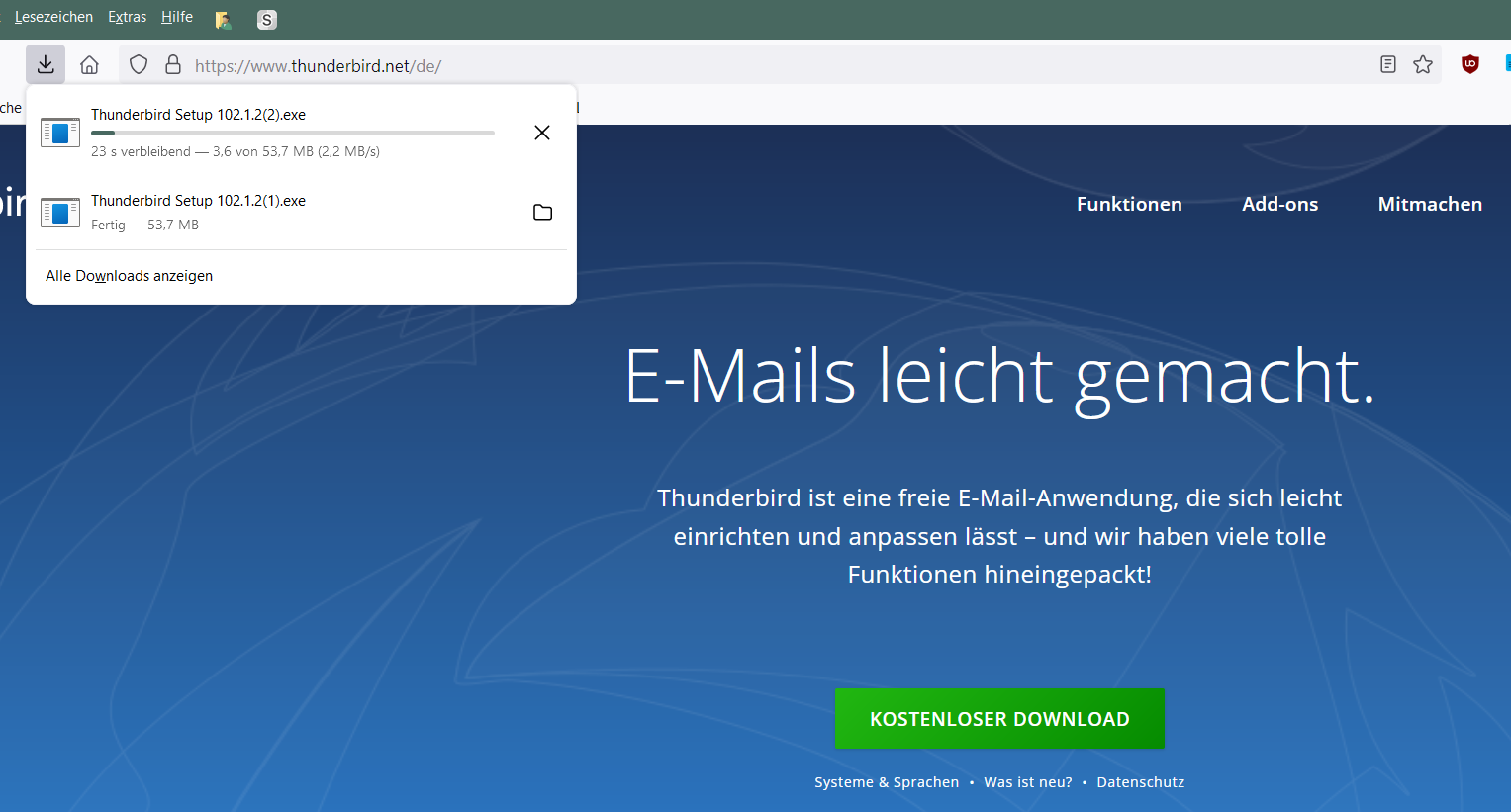The width and height of the screenshot is (1511, 812).
Task: Show Thunderbird Setup 102.1.2(1).exe in folder
Action: tap(542, 212)
